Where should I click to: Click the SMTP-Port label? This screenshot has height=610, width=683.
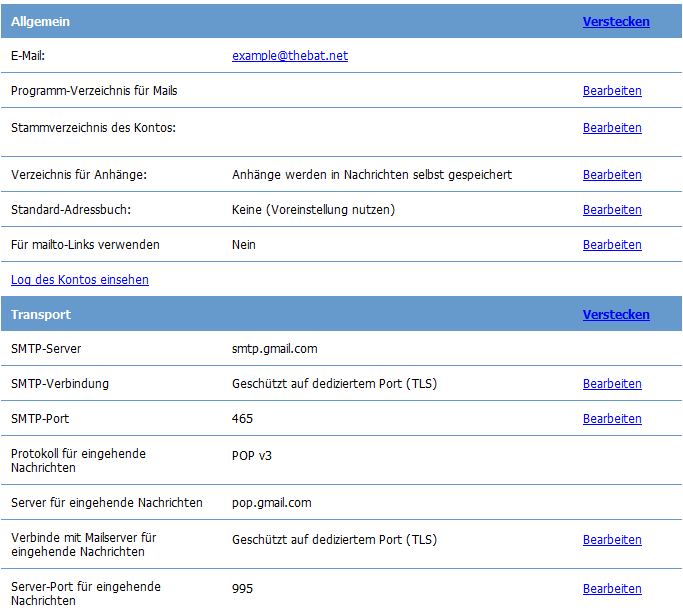click(40, 418)
